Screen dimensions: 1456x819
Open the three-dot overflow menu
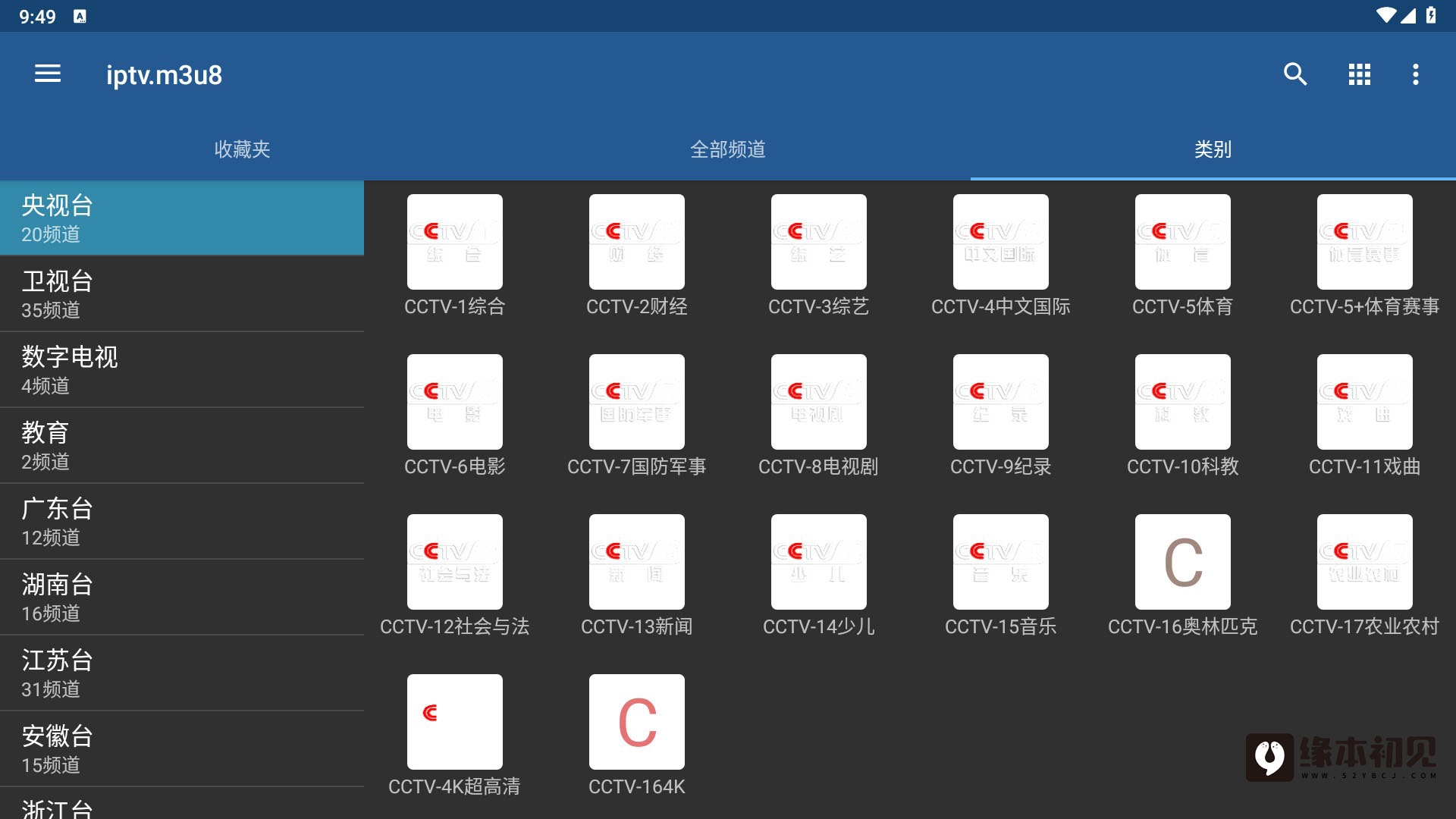click(x=1415, y=74)
